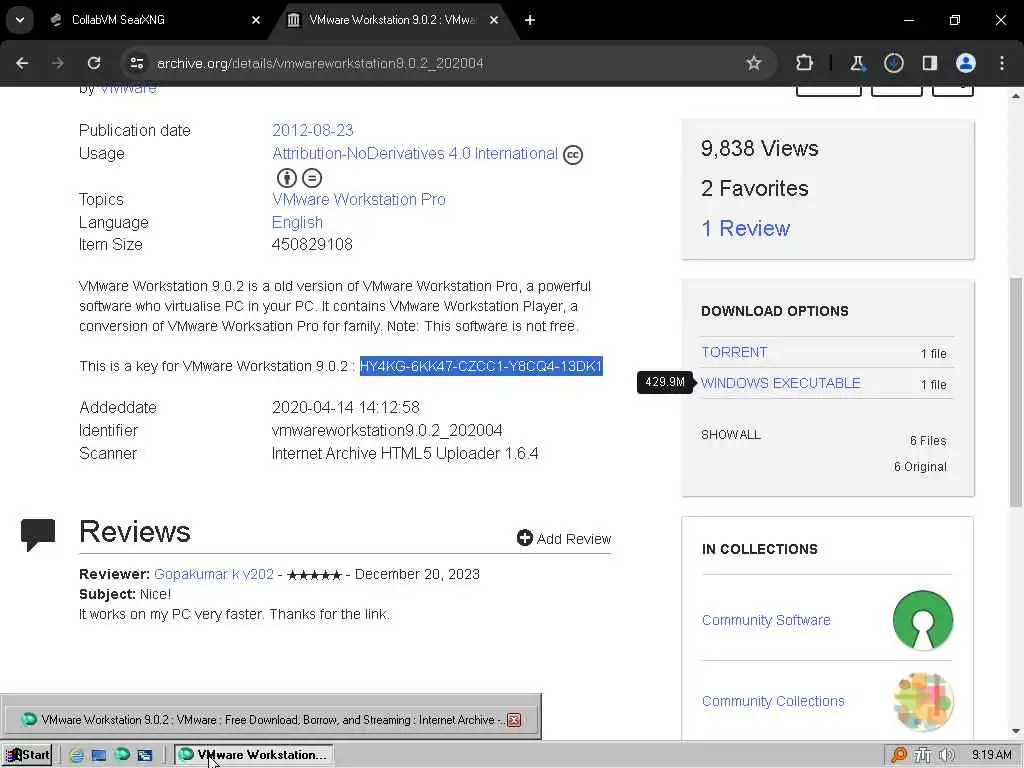1024x768 pixels.
Task: Open the Chrome three-dot menu
Action: point(1002,63)
